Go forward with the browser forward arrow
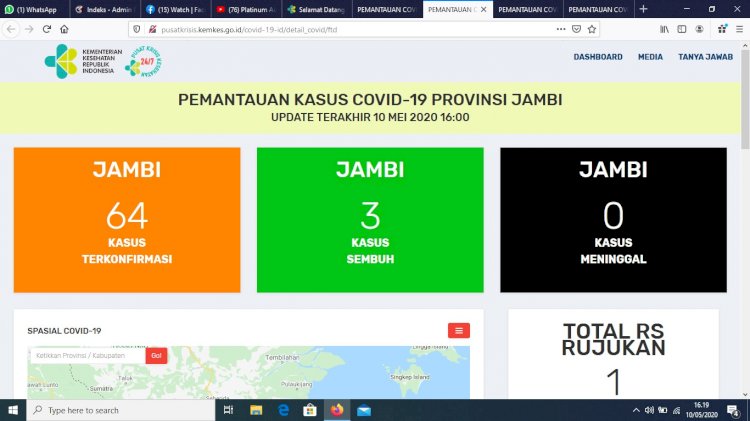Viewport: 750px width, 421px height. [x=29, y=29]
